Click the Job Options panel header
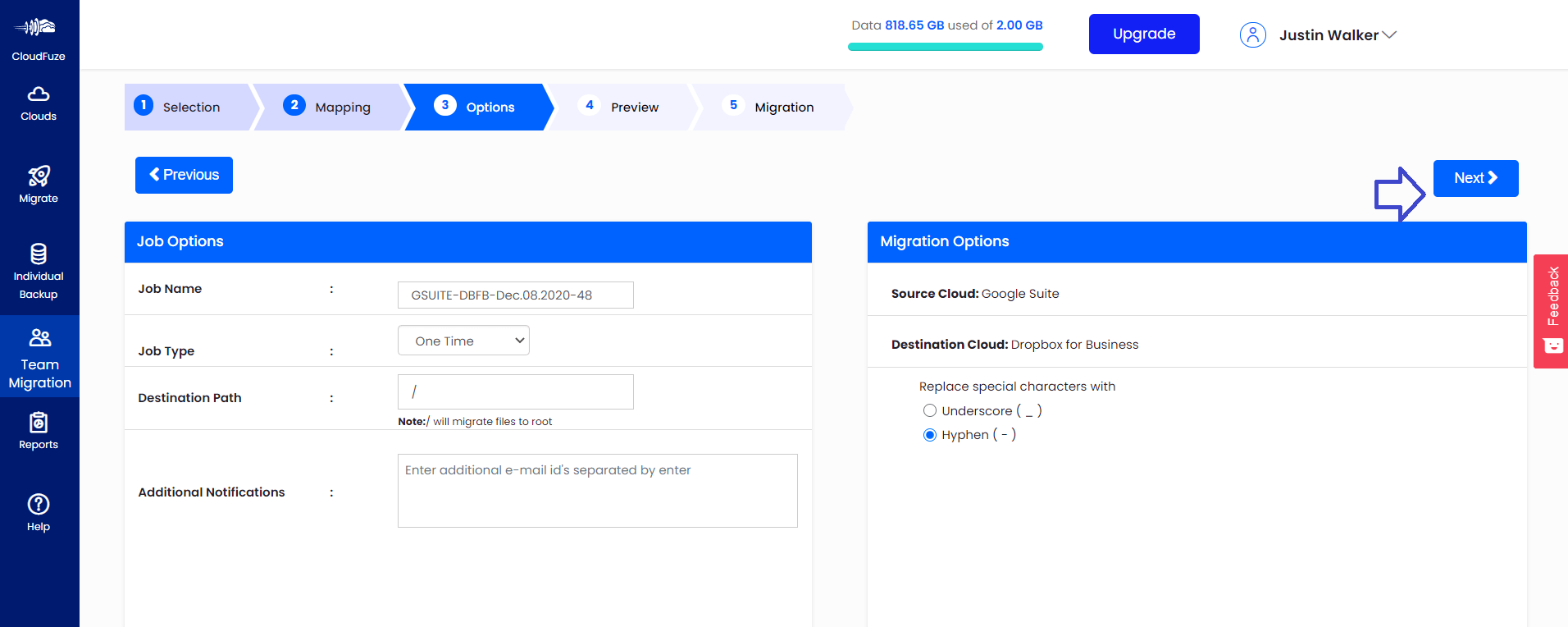Viewport: 1568px width, 627px height. [468, 242]
